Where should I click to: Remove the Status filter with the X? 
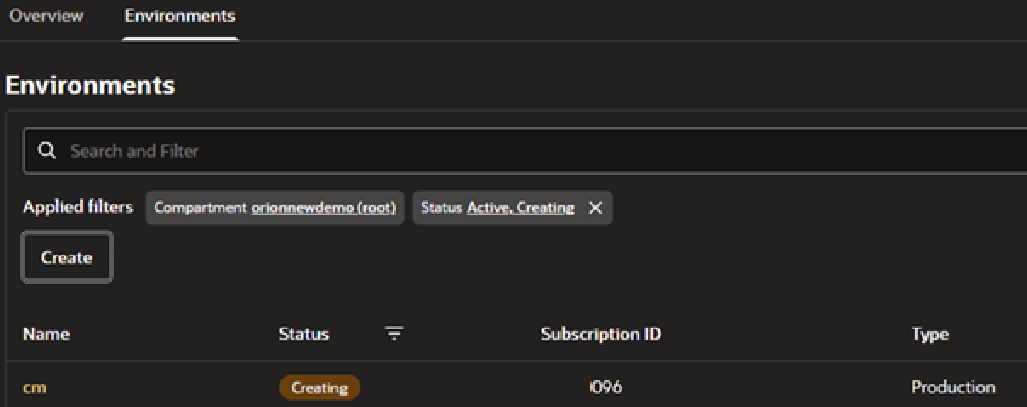(x=595, y=208)
